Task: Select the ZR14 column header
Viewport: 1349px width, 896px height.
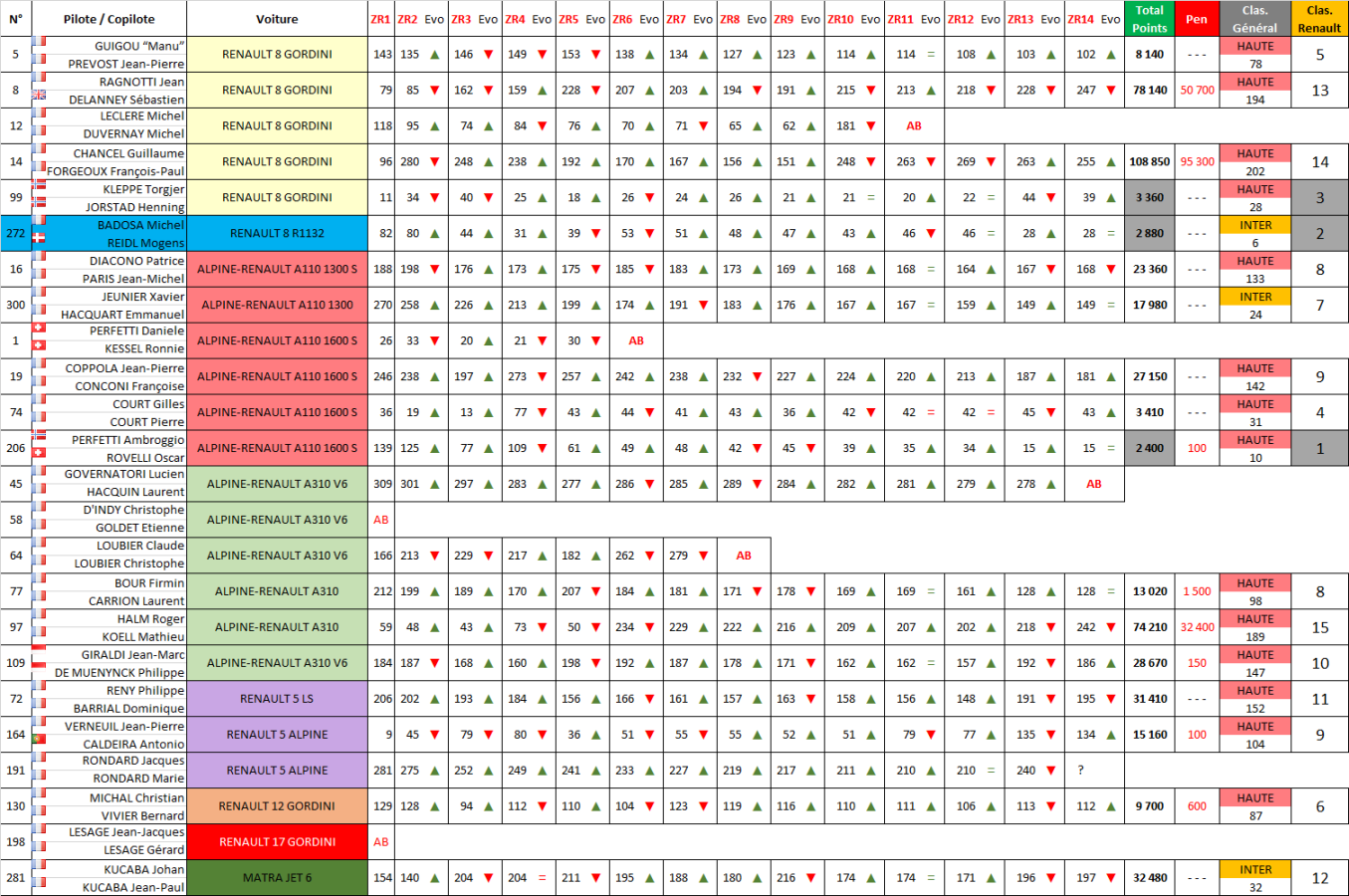Action: point(1080,19)
